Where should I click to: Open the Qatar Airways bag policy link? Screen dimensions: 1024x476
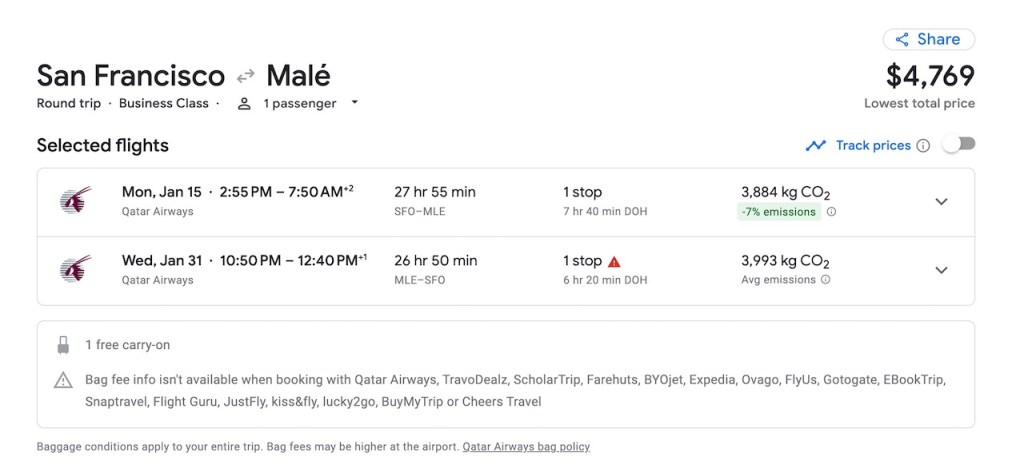pos(526,447)
